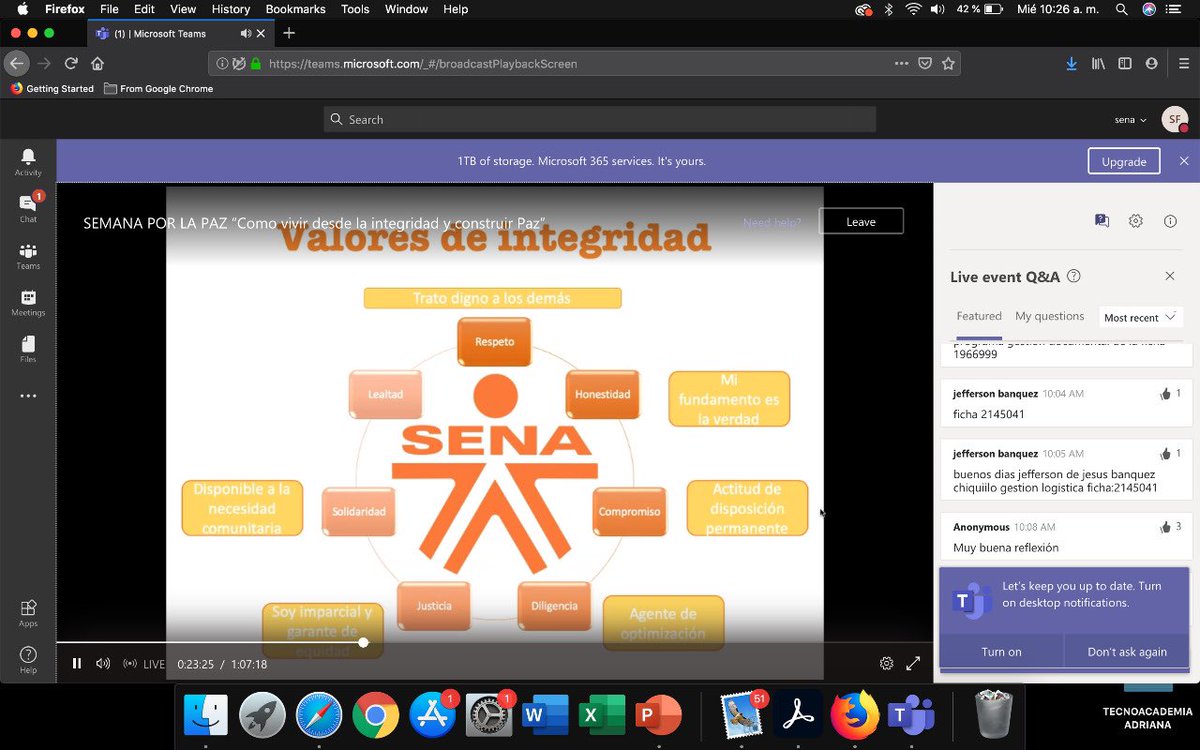
Task: Like jefferson banquez 10:05 AM comment
Action: (x=1165, y=454)
